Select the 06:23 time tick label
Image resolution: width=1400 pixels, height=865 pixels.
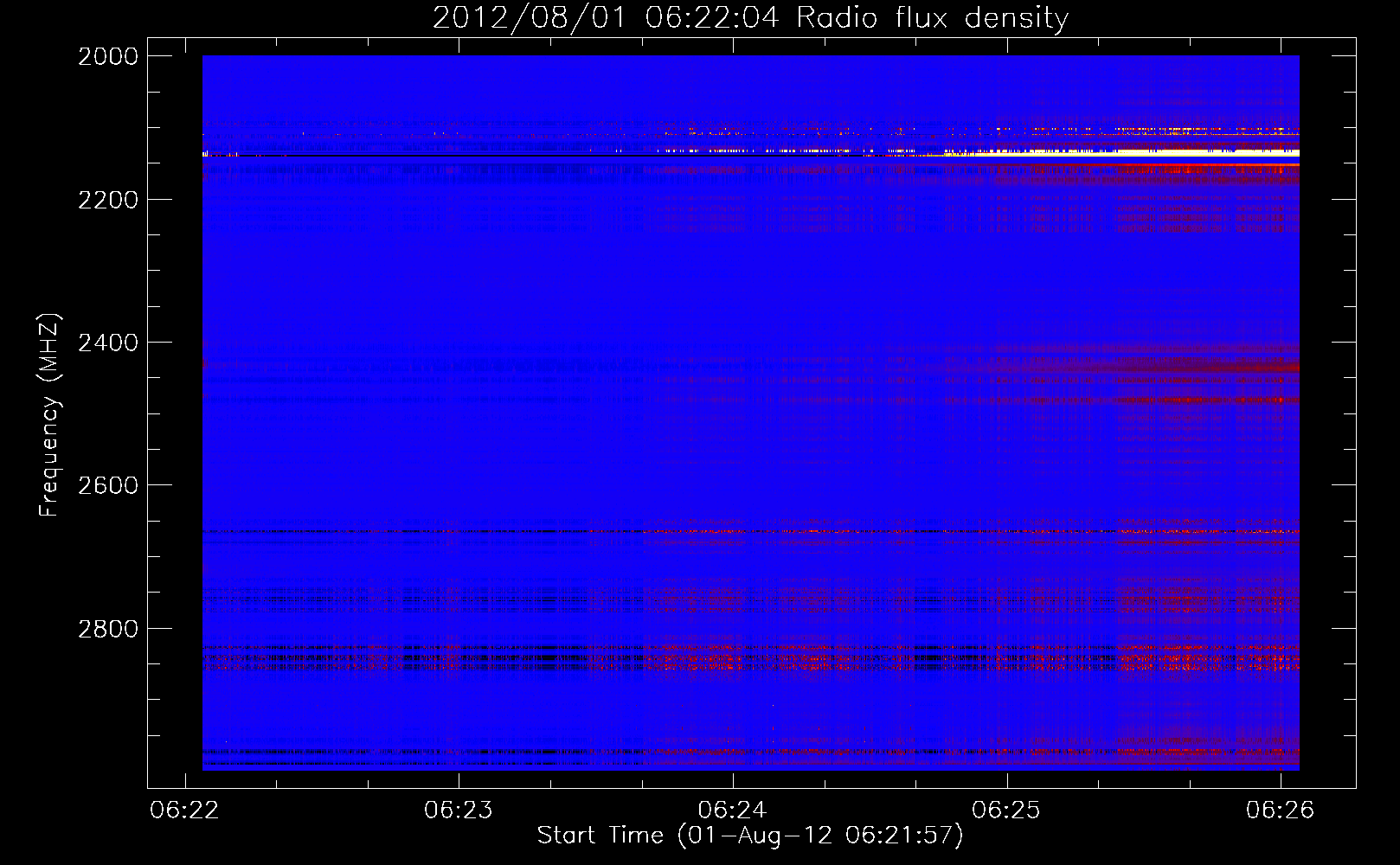459,810
